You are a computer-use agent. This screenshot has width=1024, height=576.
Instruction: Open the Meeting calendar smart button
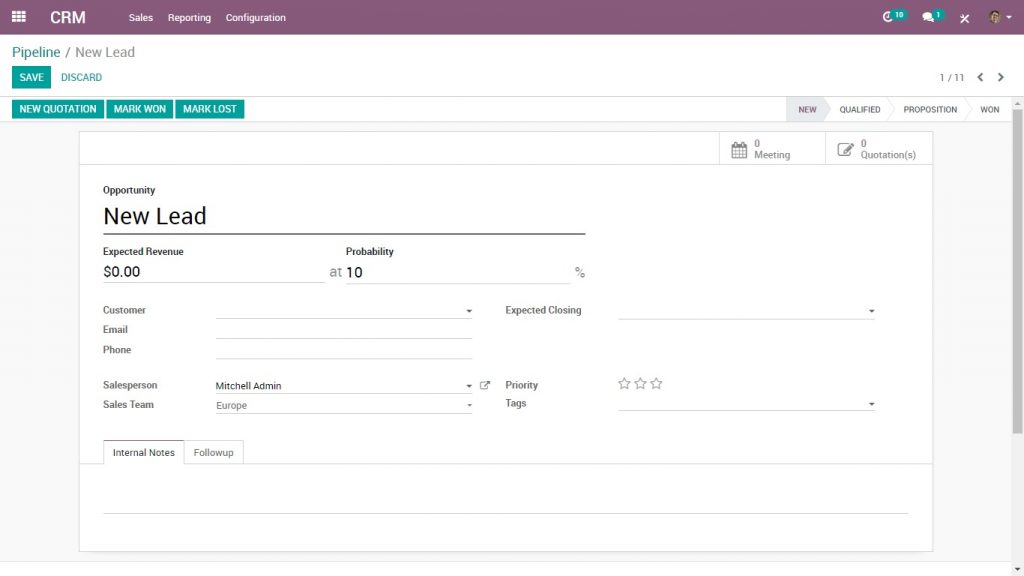(x=771, y=147)
